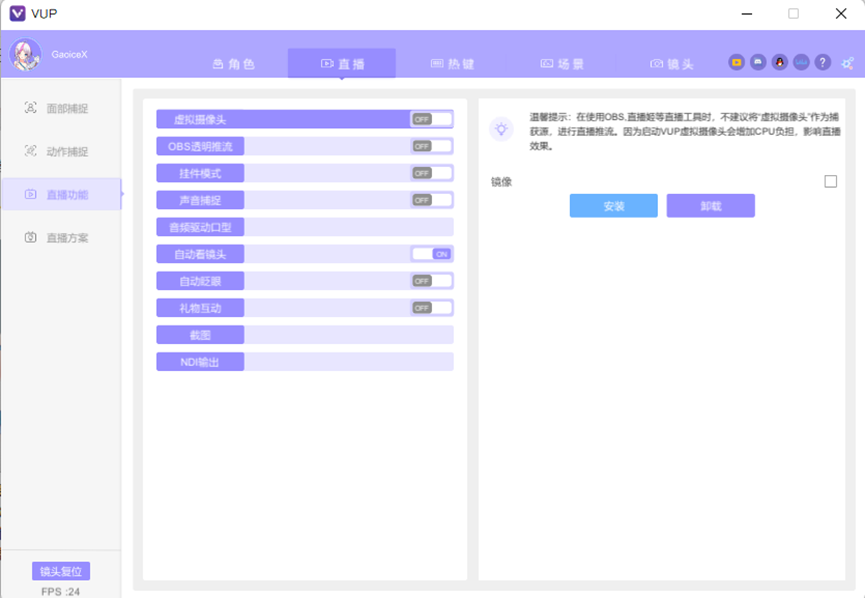The image size is (865, 598).
Task: Open the 热键 tab
Action: 452,64
